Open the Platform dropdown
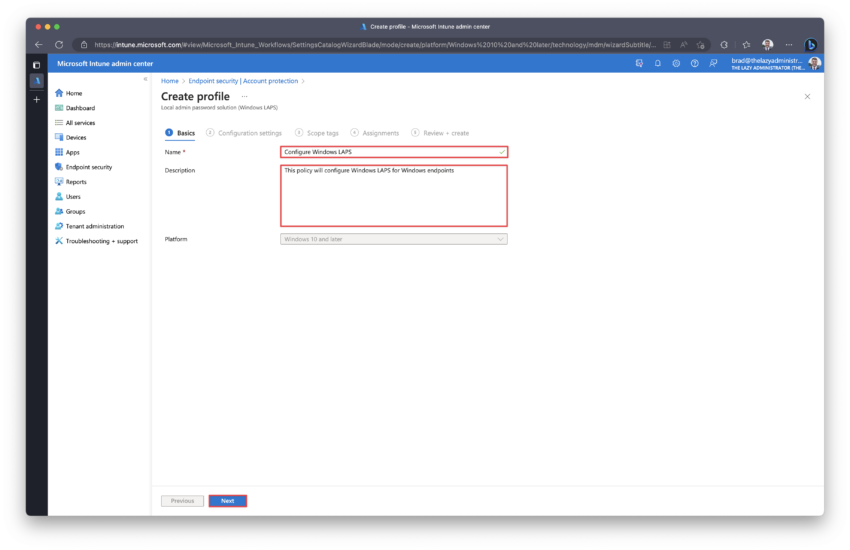The height and width of the screenshot is (550, 850). 394,239
